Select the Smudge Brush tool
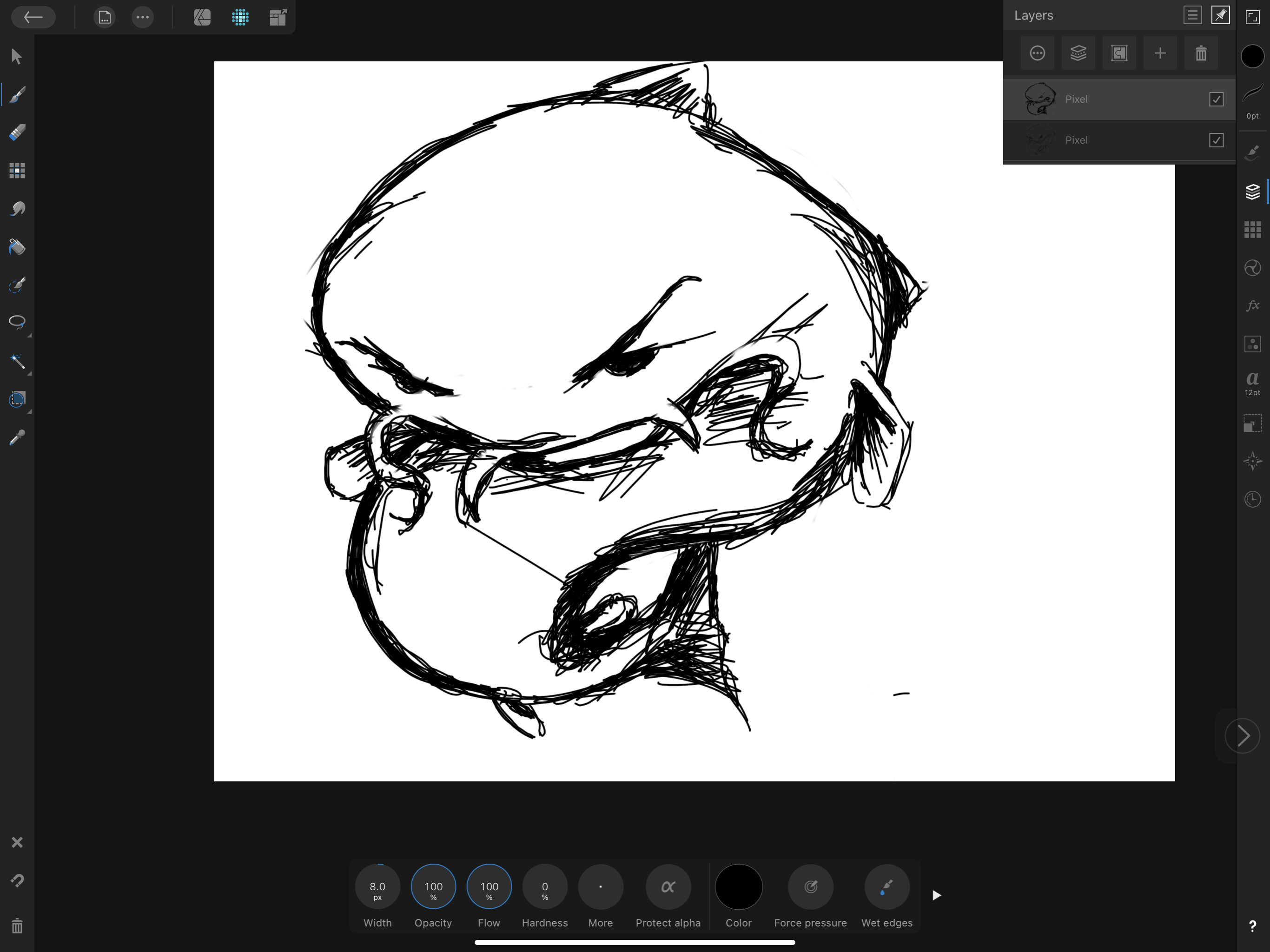 [x=17, y=209]
